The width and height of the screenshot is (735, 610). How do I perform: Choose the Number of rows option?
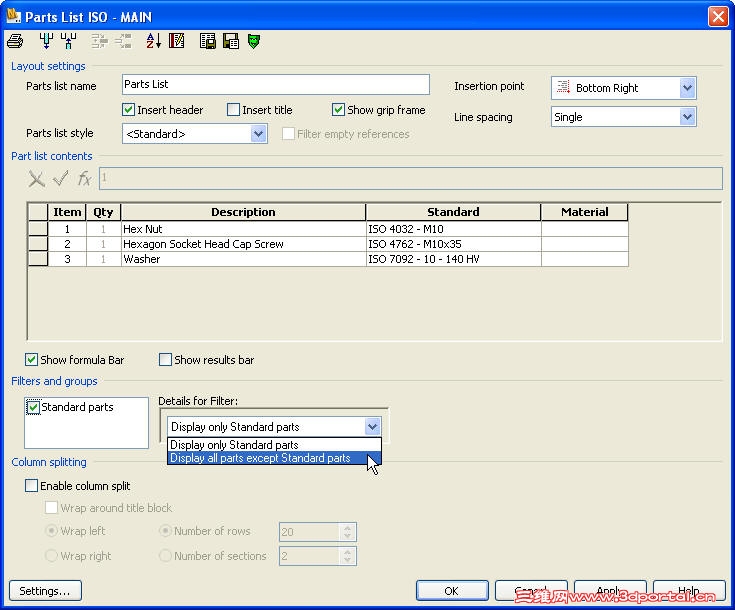[x=165, y=531]
